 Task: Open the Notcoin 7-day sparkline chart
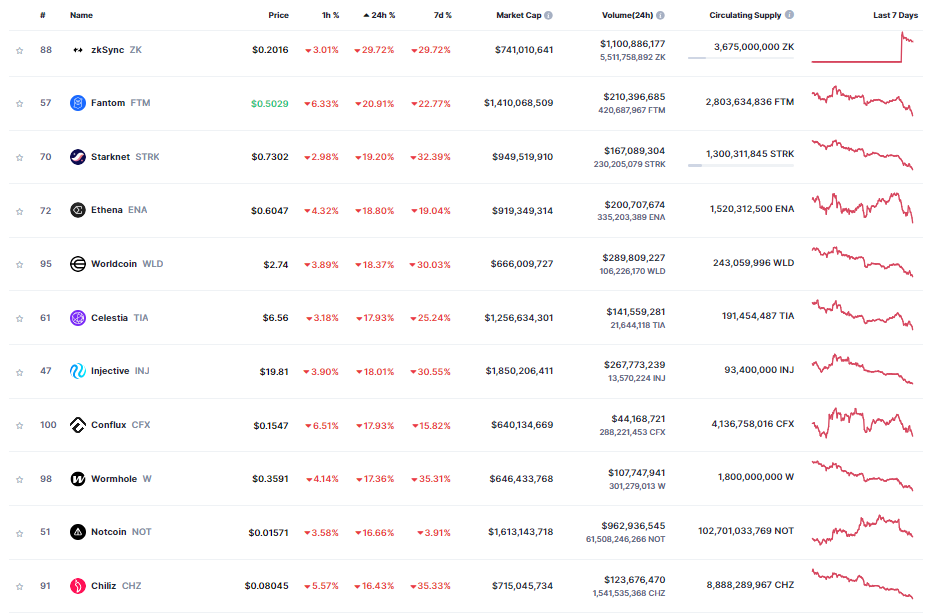(x=862, y=530)
